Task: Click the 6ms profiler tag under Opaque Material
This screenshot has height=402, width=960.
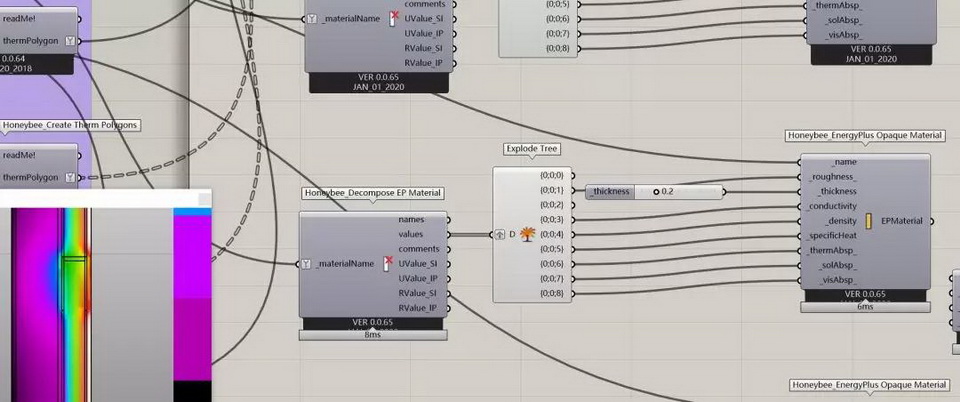Action: [x=865, y=307]
